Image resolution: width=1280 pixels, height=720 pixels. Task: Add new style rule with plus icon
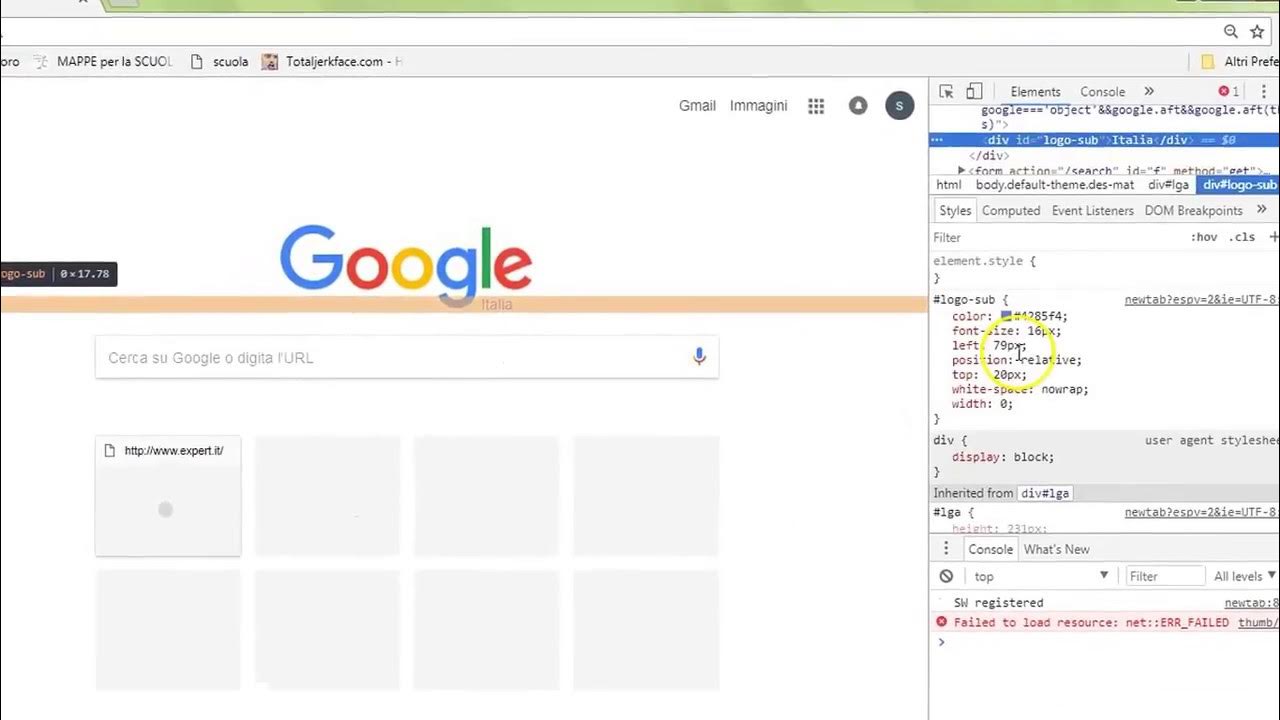1273,237
